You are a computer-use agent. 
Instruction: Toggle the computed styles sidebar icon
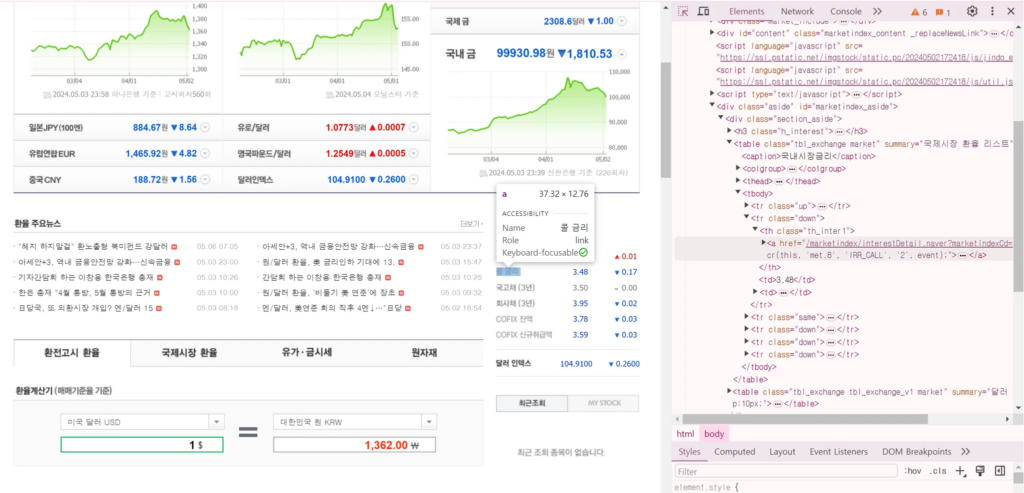(x=999, y=471)
